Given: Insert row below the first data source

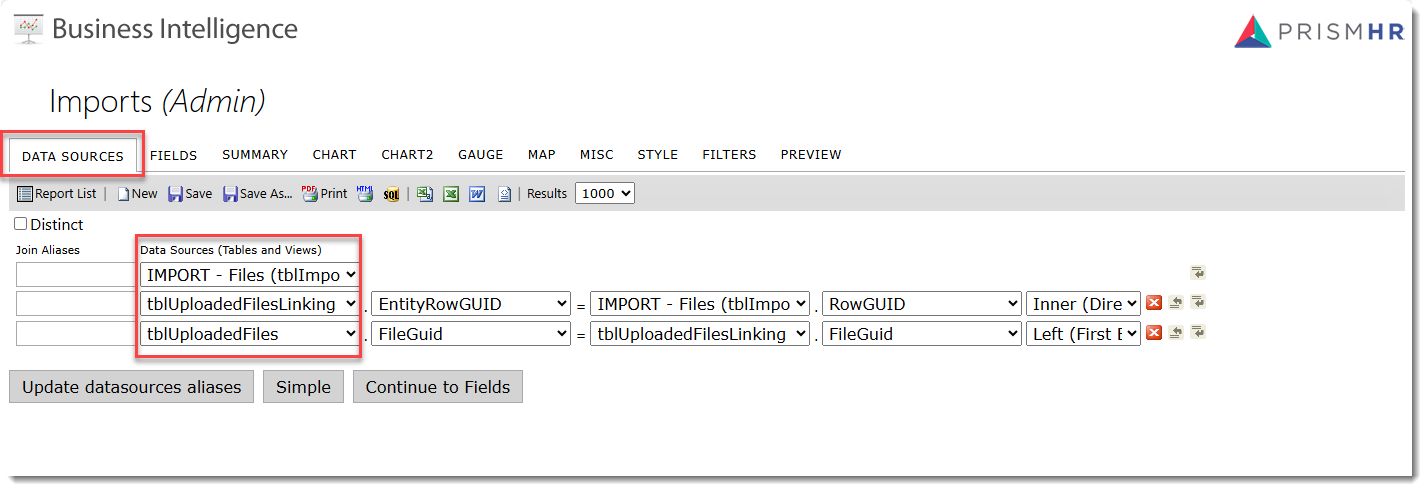Looking at the screenshot, I should pyautogui.click(x=1197, y=273).
